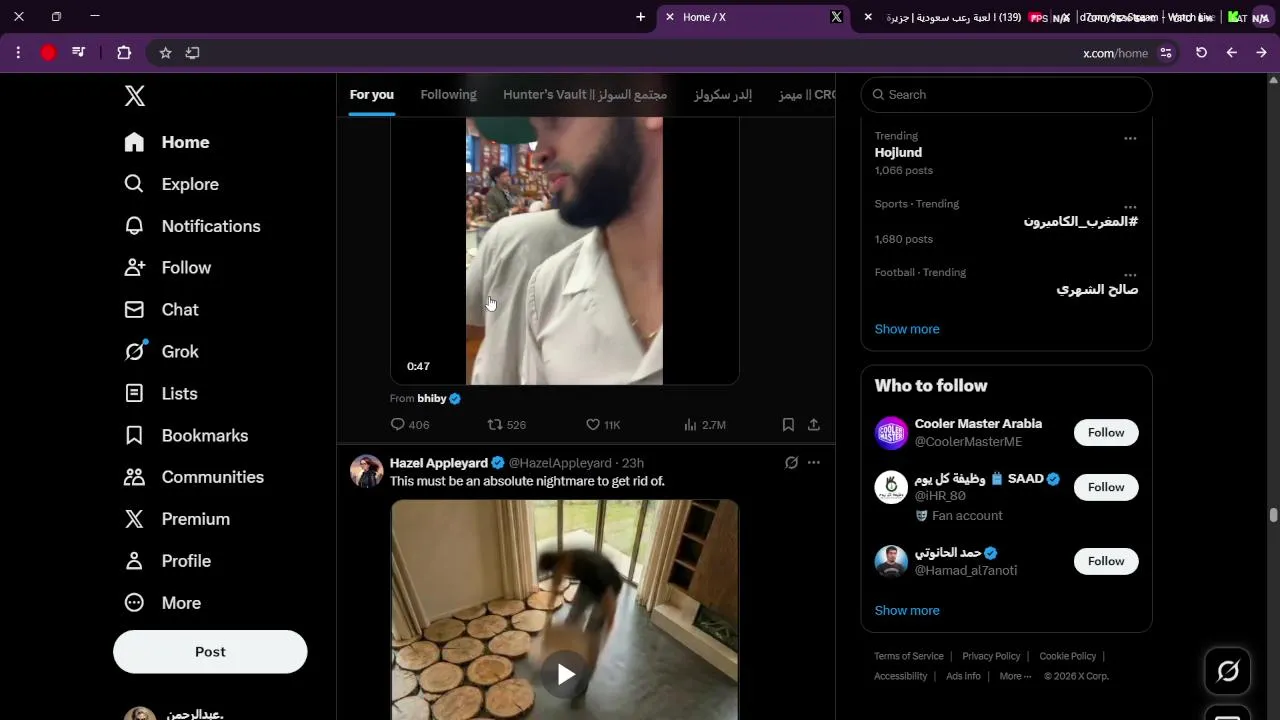Screen dimensions: 1280x720
Task: Click the left-pointing arrow in browser toolbar
Action: coord(1231,53)
